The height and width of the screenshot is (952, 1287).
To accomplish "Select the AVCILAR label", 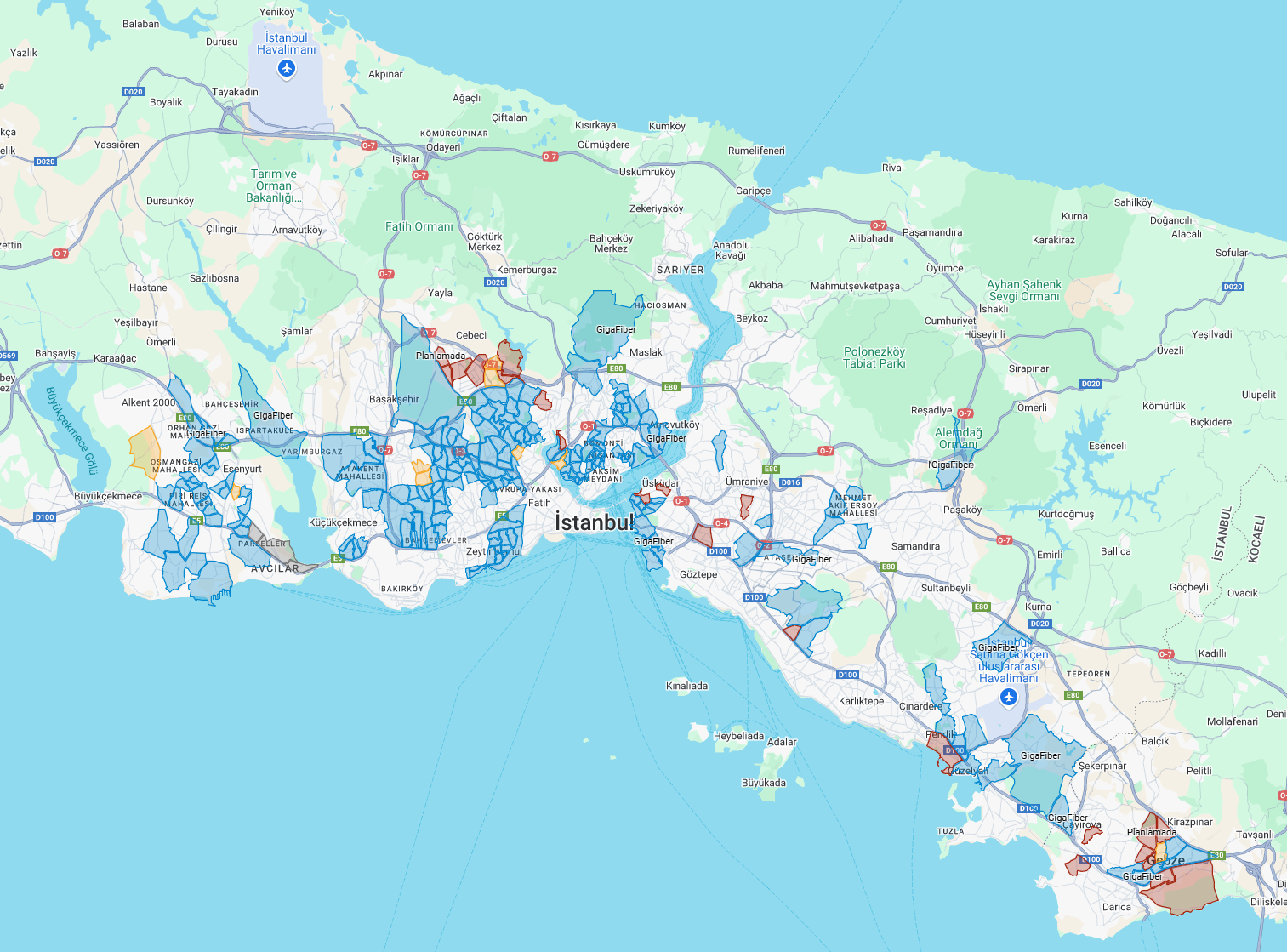I will pos(275,568).
